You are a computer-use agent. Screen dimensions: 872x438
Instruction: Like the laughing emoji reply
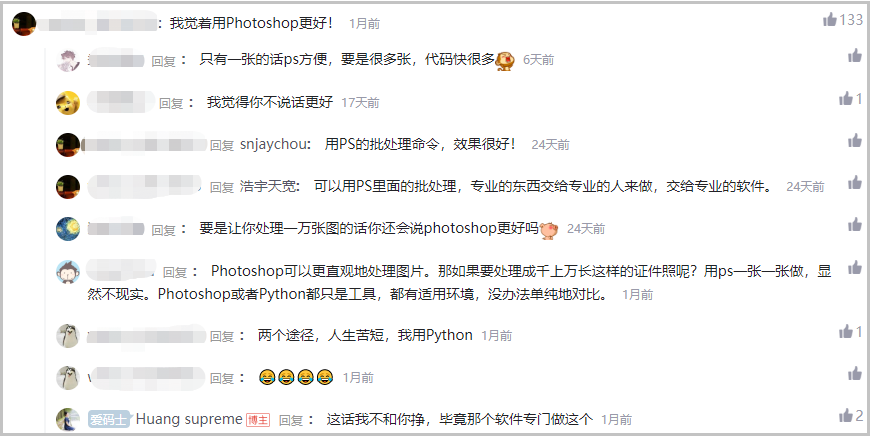click(x=855, y=374)
